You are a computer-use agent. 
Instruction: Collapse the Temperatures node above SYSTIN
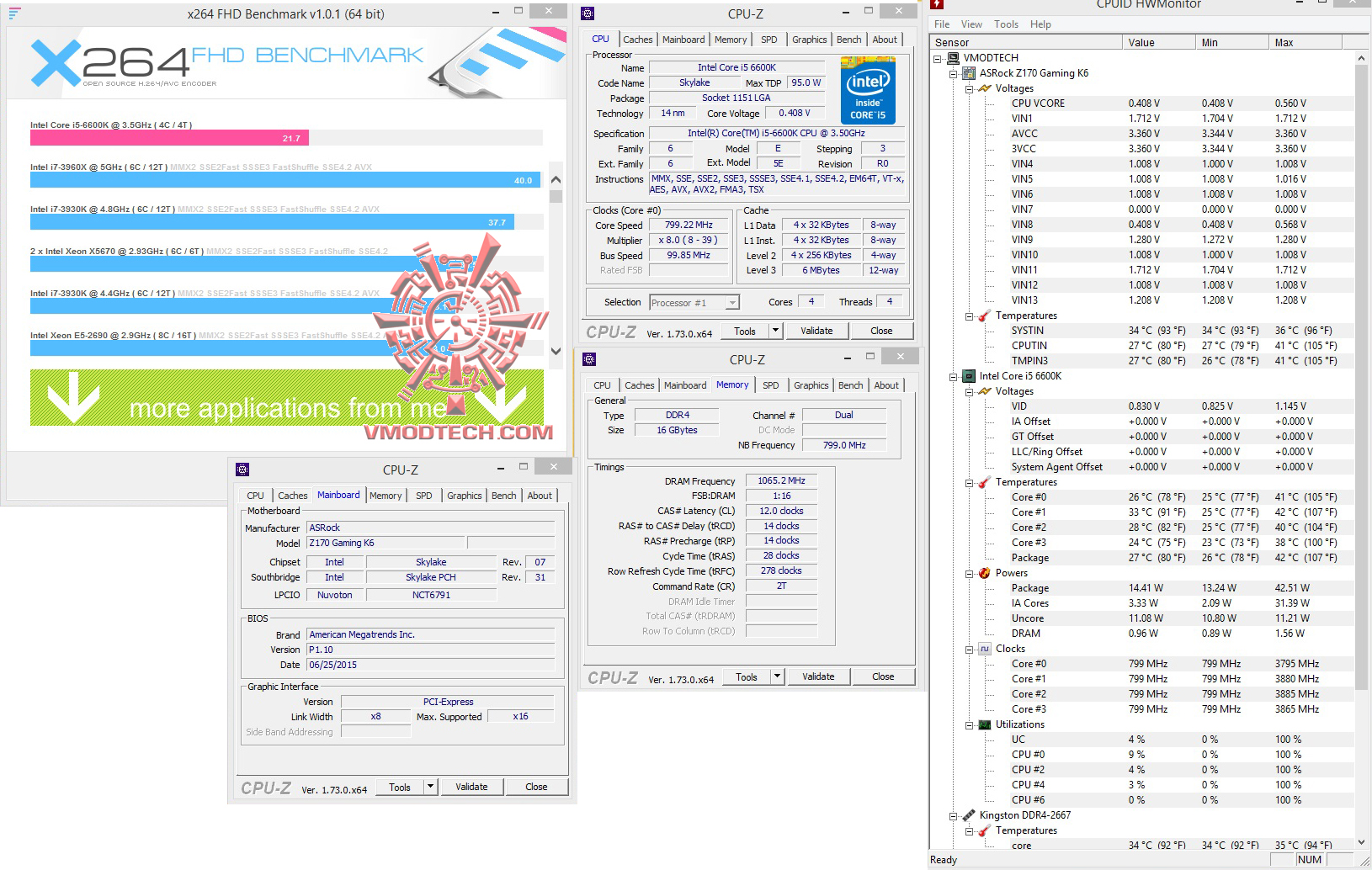pos(969,316)
